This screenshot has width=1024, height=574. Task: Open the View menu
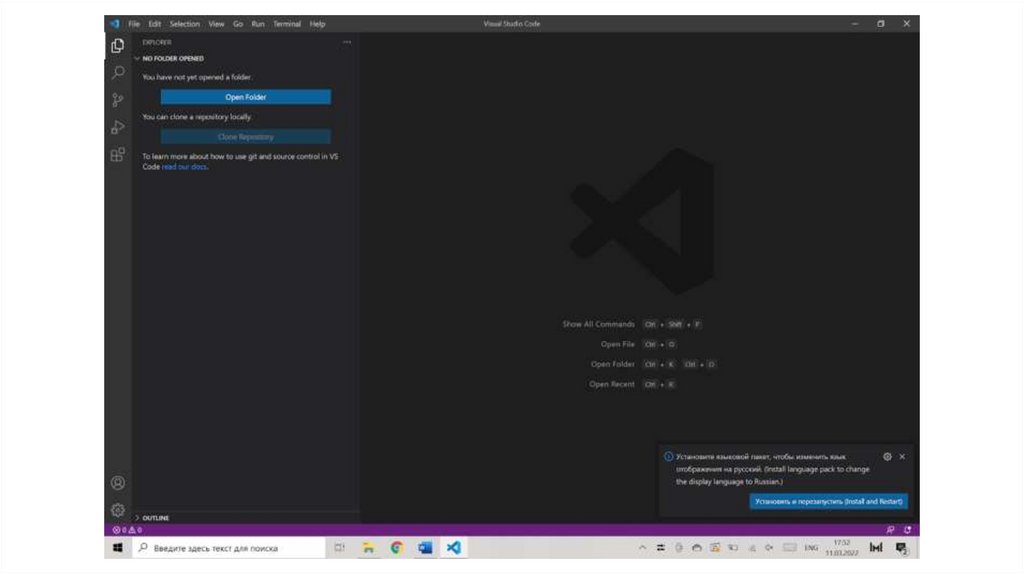216,24
